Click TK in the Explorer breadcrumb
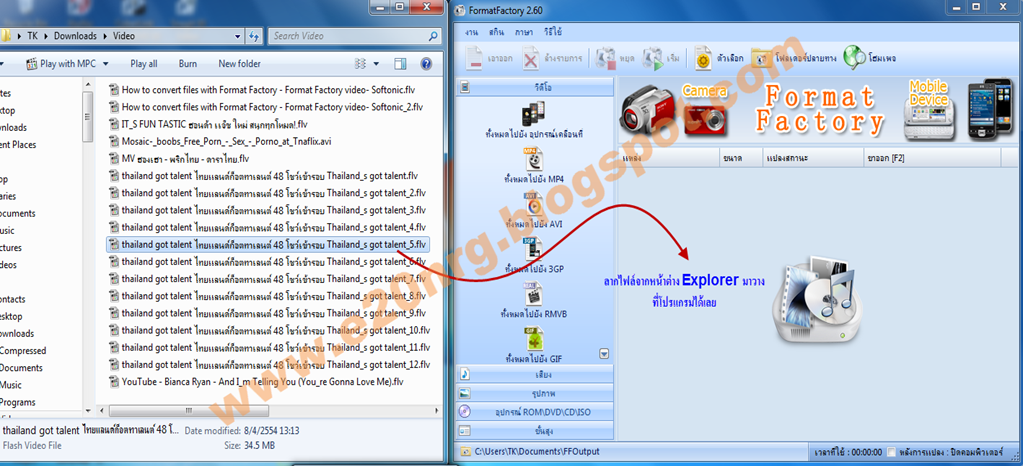The height and width of the screenshot is (466, 1023). click(33, 36)
